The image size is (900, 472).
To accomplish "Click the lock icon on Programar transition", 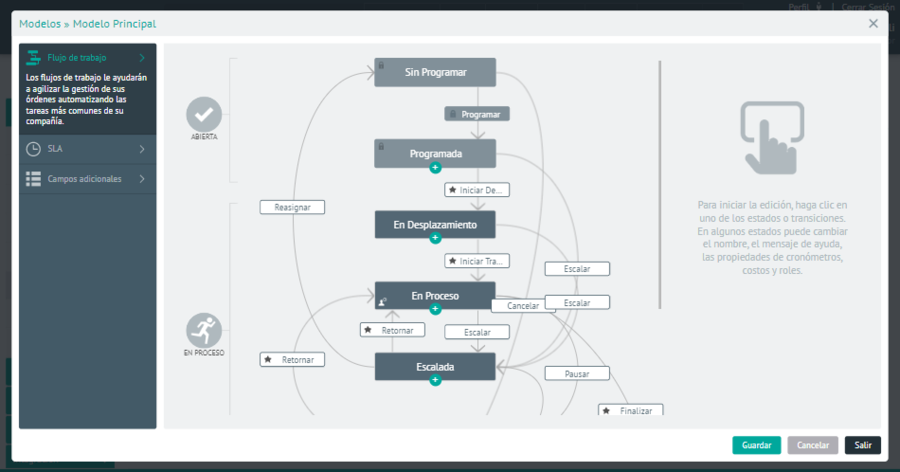I will click(x=453, y=114).
